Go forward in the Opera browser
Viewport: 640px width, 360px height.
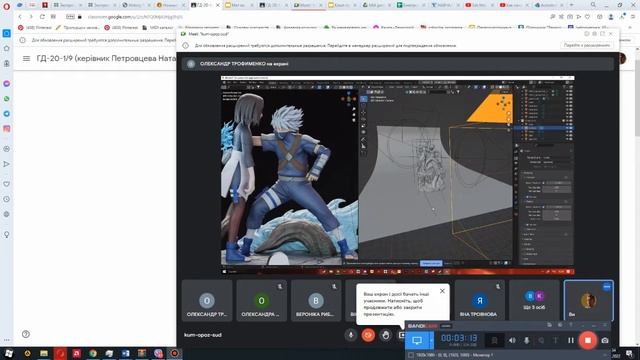point(31,17)
